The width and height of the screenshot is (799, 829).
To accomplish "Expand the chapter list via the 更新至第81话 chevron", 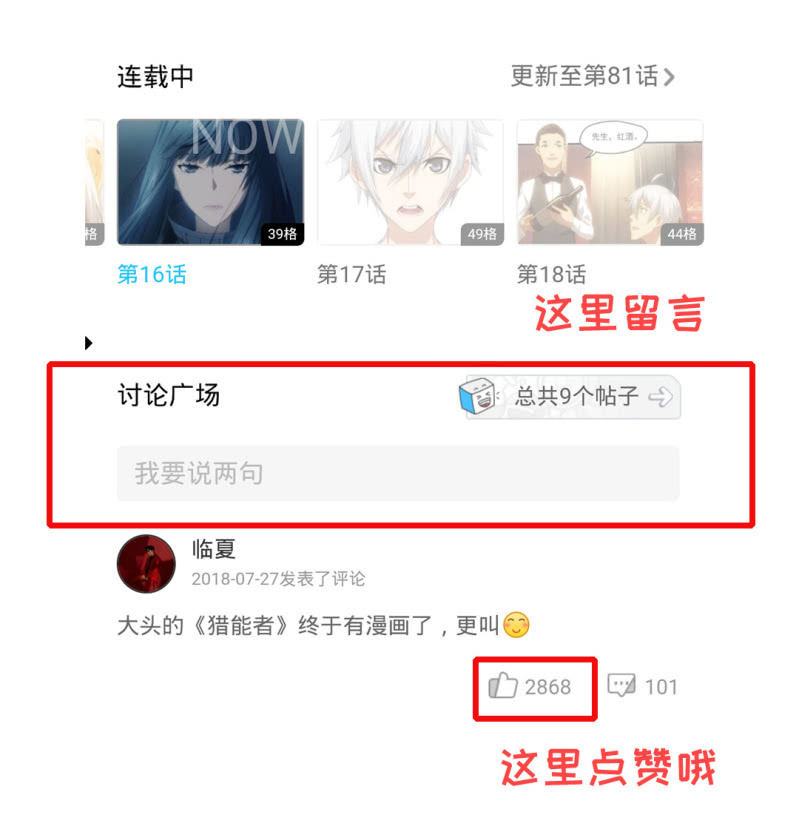I will coord(669,77).
